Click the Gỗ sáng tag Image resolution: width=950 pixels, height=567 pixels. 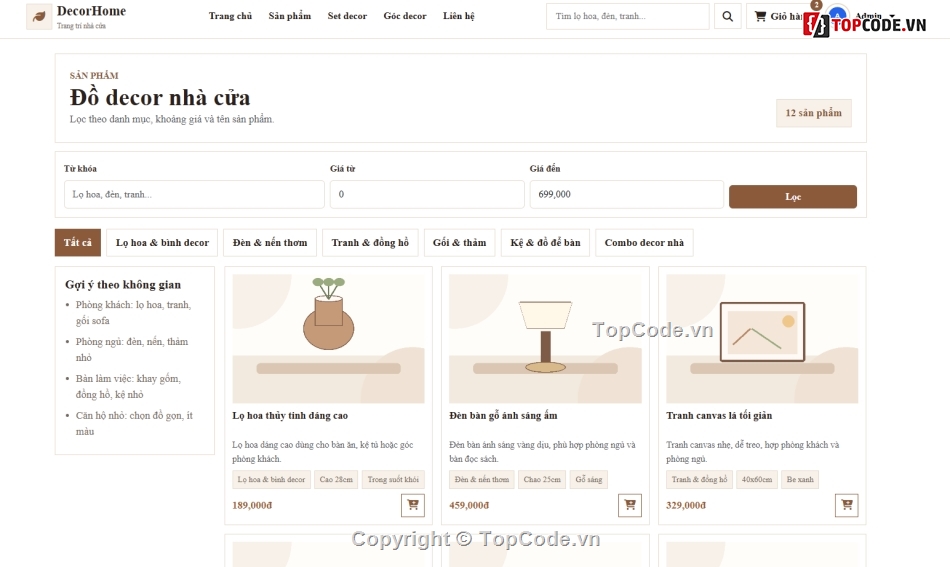click(x=589, y=479)
